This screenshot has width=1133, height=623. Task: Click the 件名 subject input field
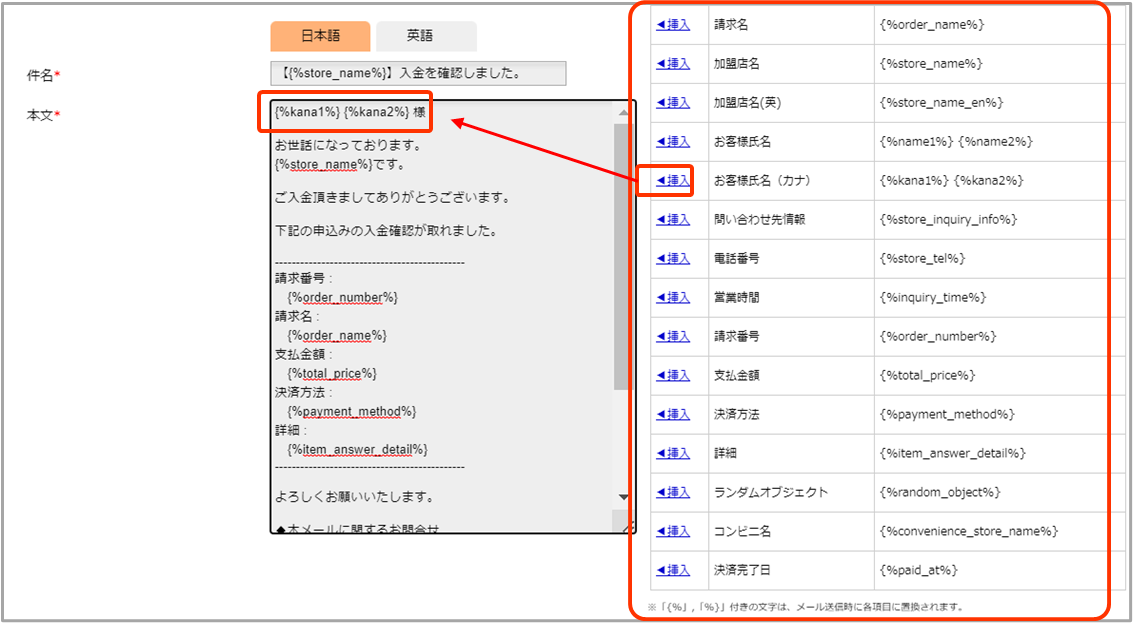pyautogui.click(x=418, y=73)
